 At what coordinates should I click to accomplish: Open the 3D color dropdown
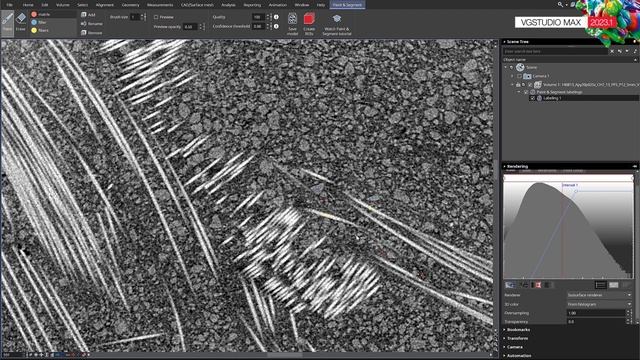[599, 304]
